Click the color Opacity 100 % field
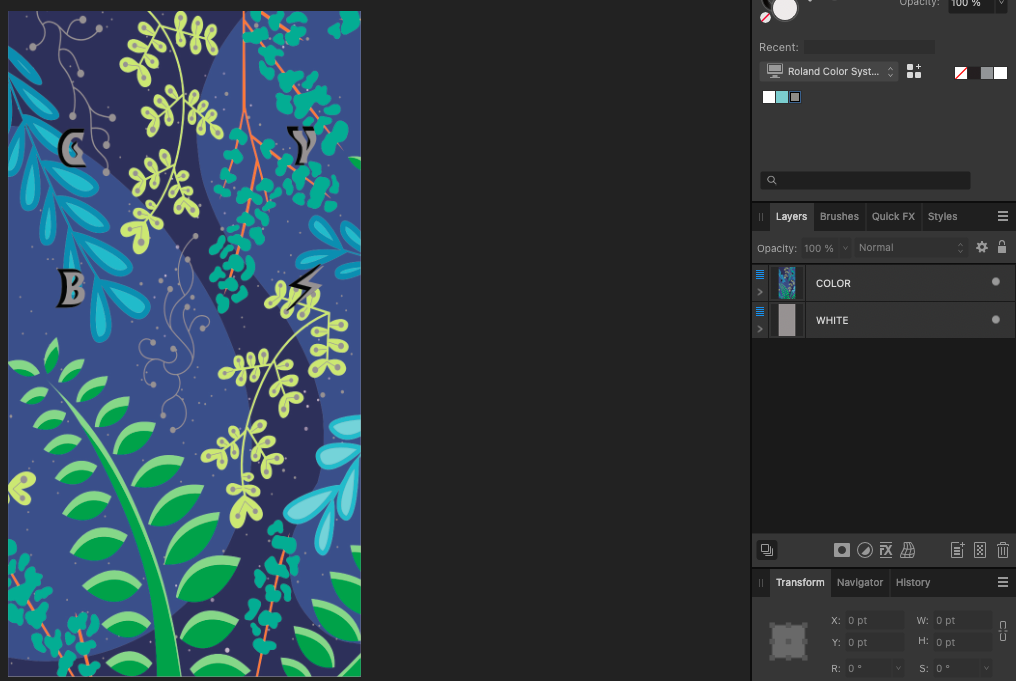 point(971,5)
